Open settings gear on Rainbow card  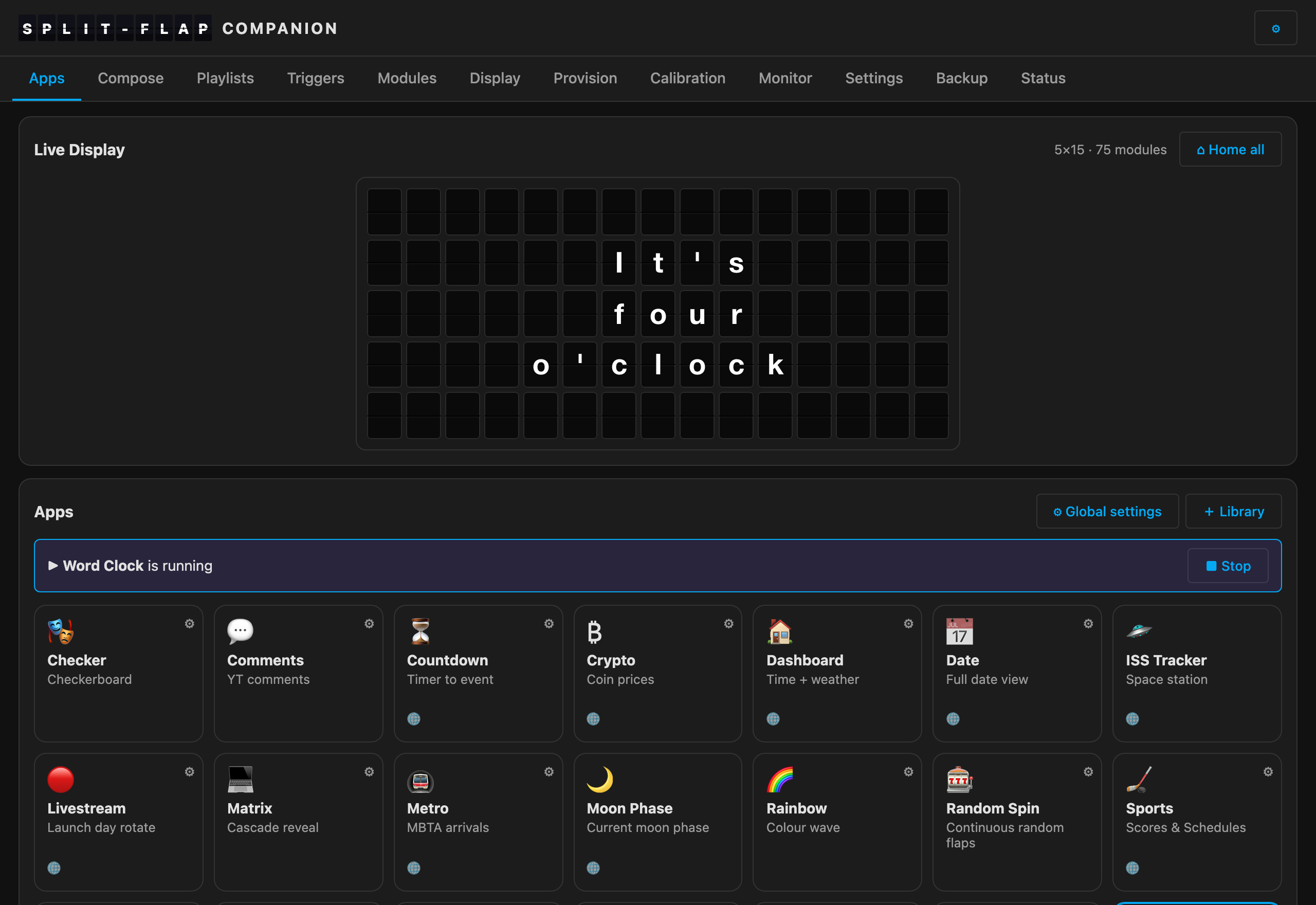pos(908,772)
